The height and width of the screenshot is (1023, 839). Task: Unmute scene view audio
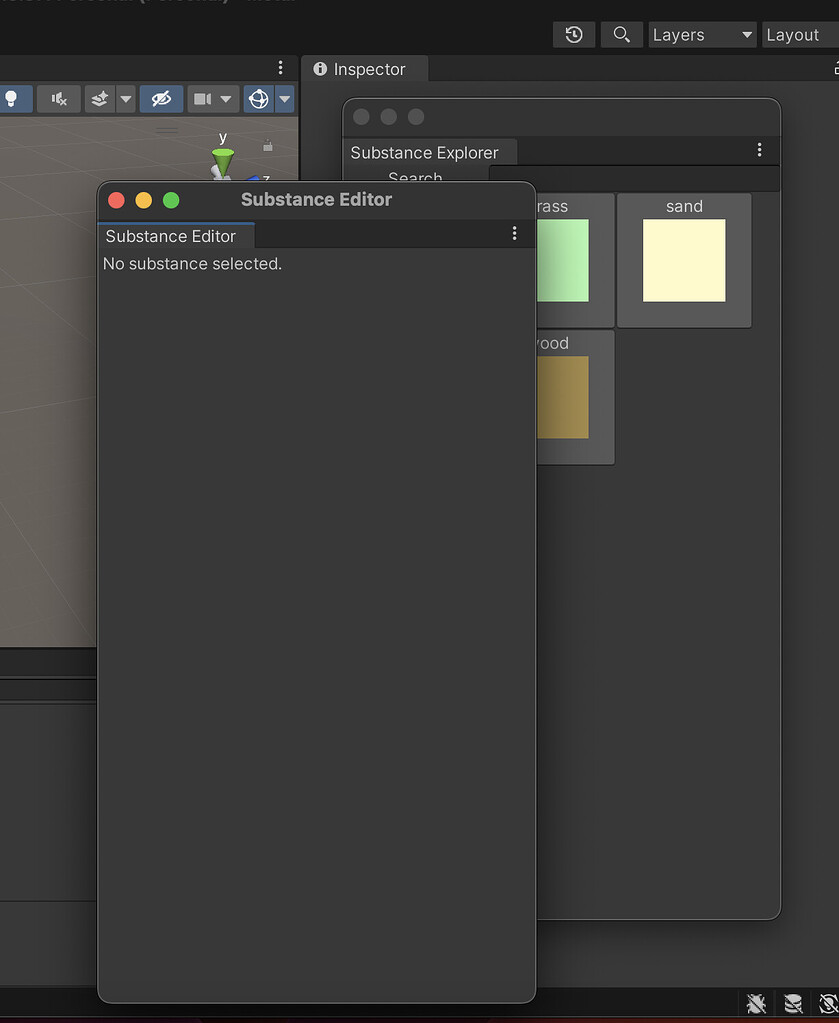point(57,98)
